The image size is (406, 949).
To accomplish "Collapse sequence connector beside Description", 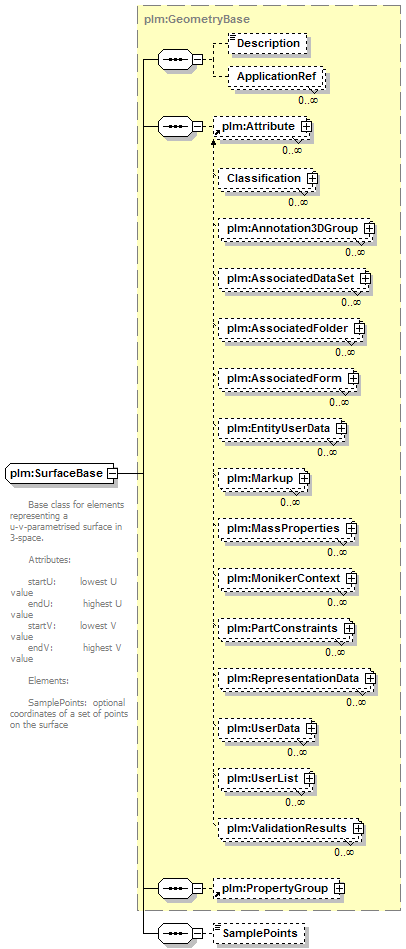I will (197, 59).
